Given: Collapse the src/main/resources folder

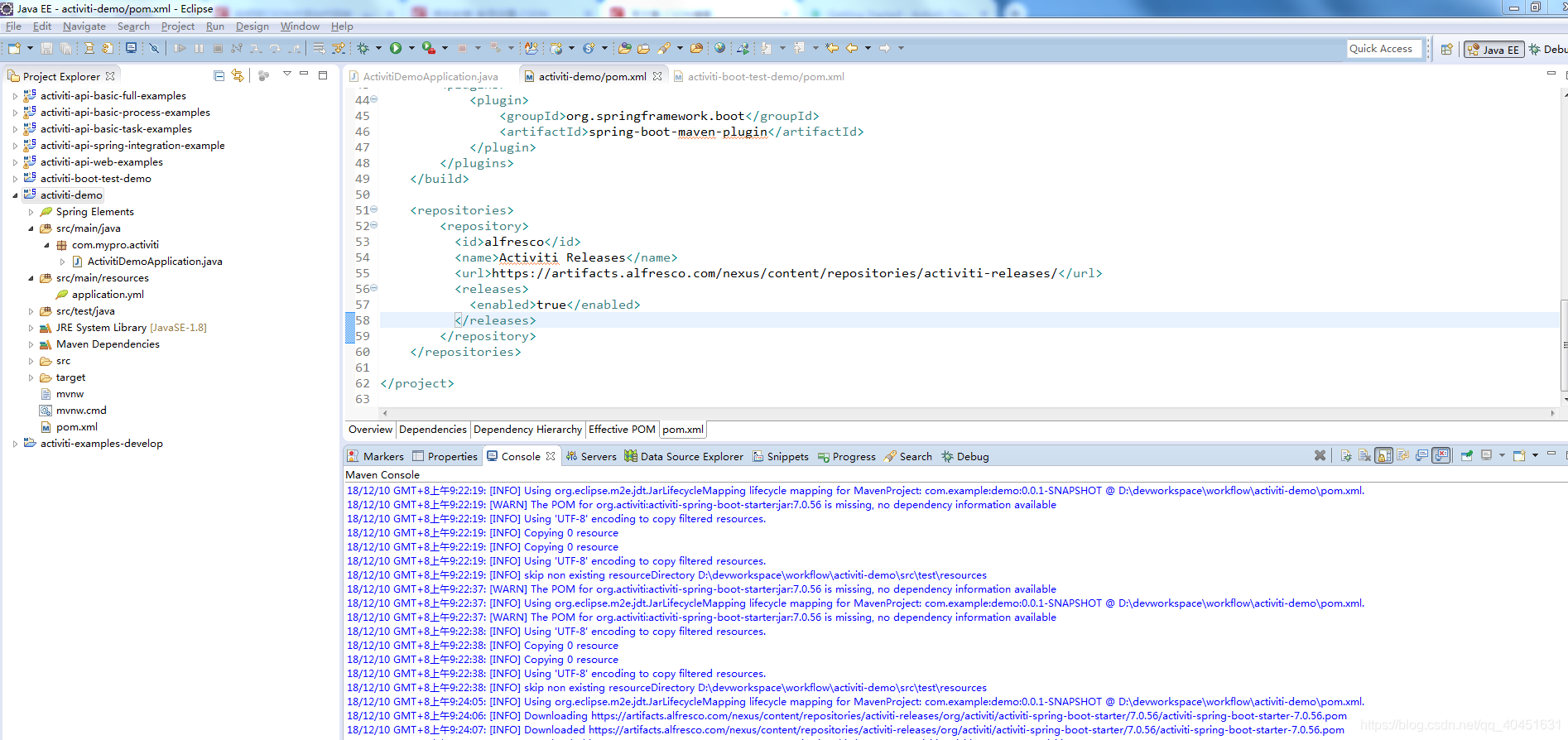Looking at the screenshot, I should (x=31, y=278).
